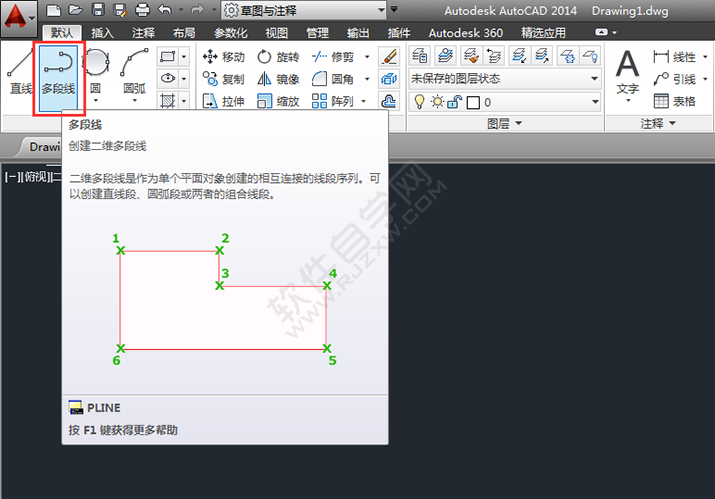The height and width of the screenshot is (499, 715).
Task: Toggle the layer freeze sun icon
Action: 436,101
